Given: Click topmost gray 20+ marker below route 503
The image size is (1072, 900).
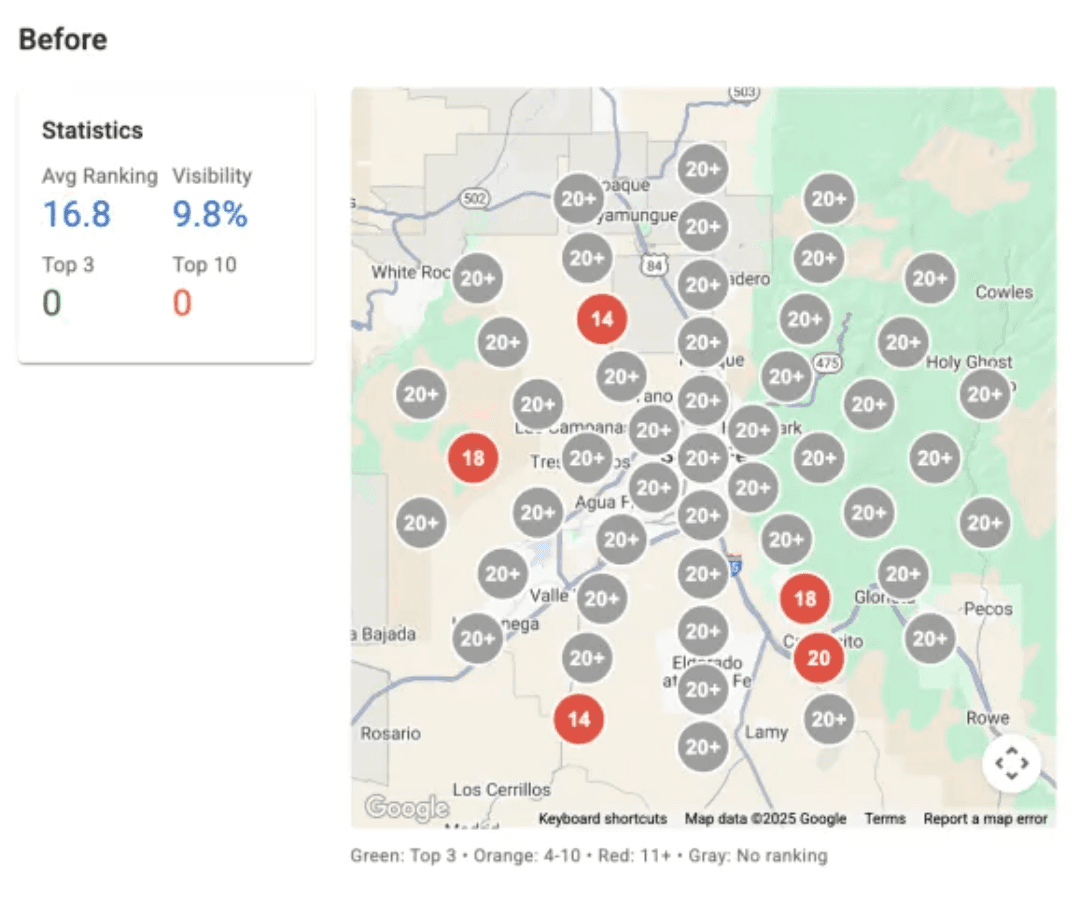Looking at the screenshot, I should [x=703, y=169].
